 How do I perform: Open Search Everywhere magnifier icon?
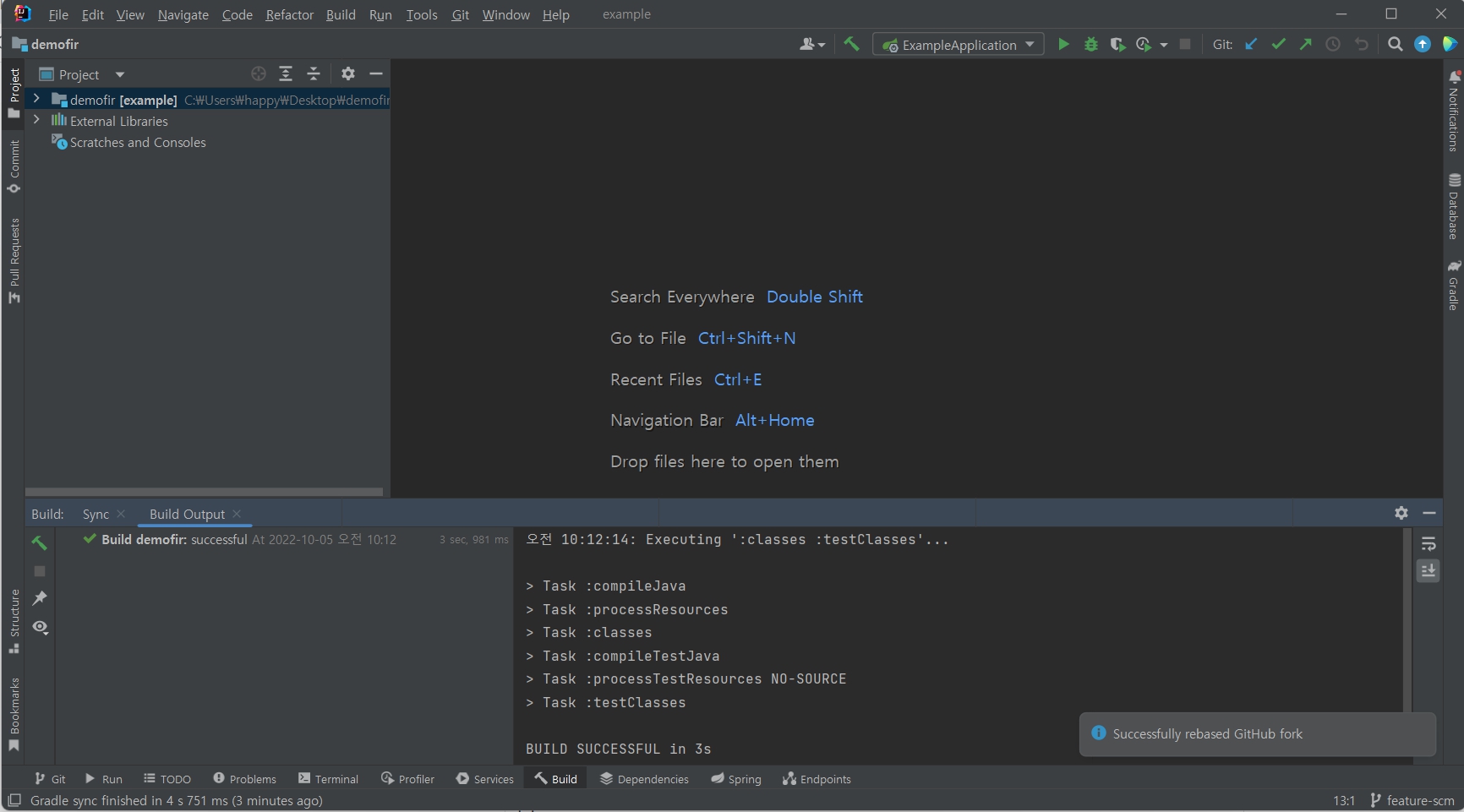pos(1395,44)
